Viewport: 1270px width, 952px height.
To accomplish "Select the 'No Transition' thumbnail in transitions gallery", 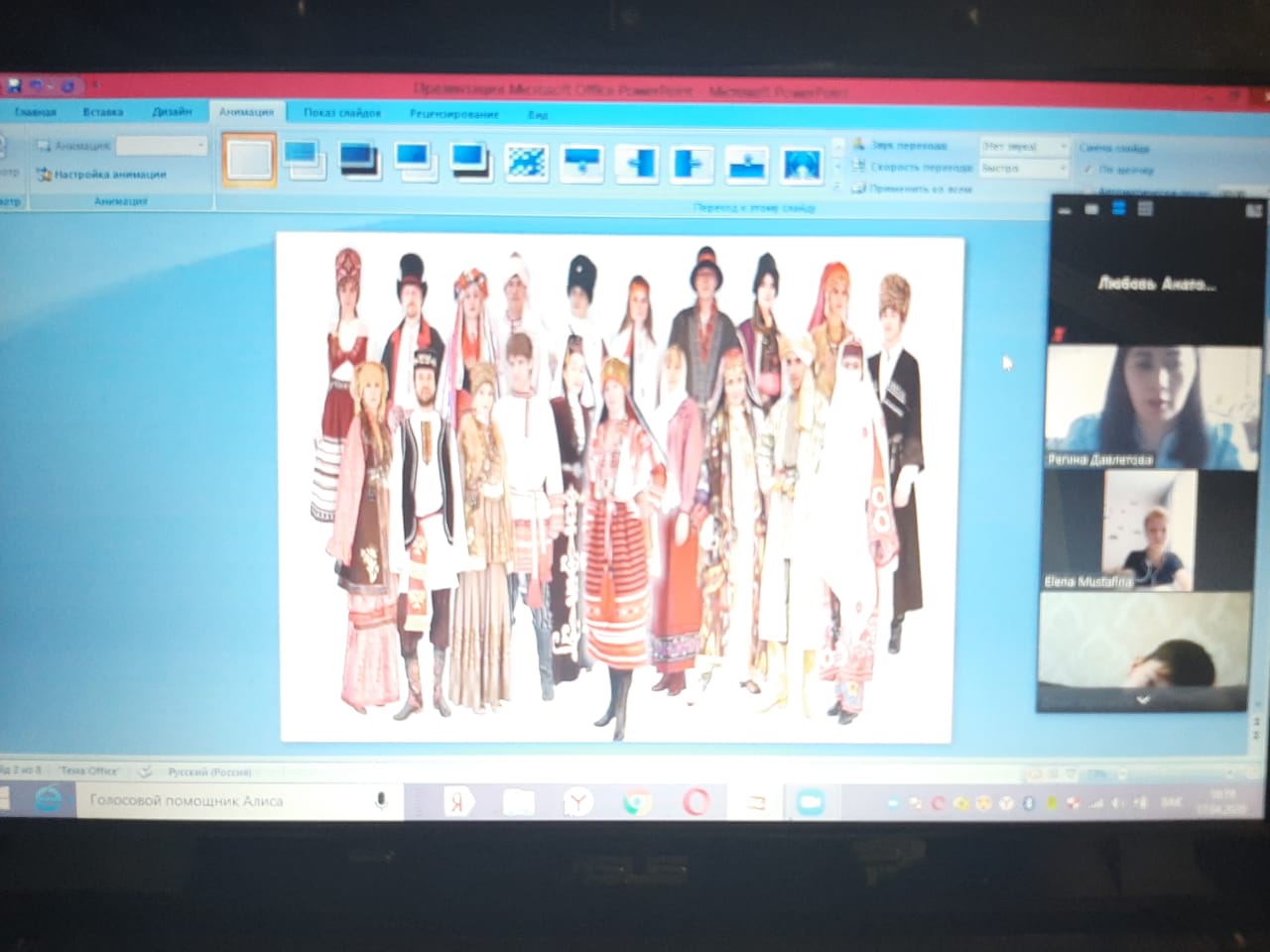I will 248,159.
